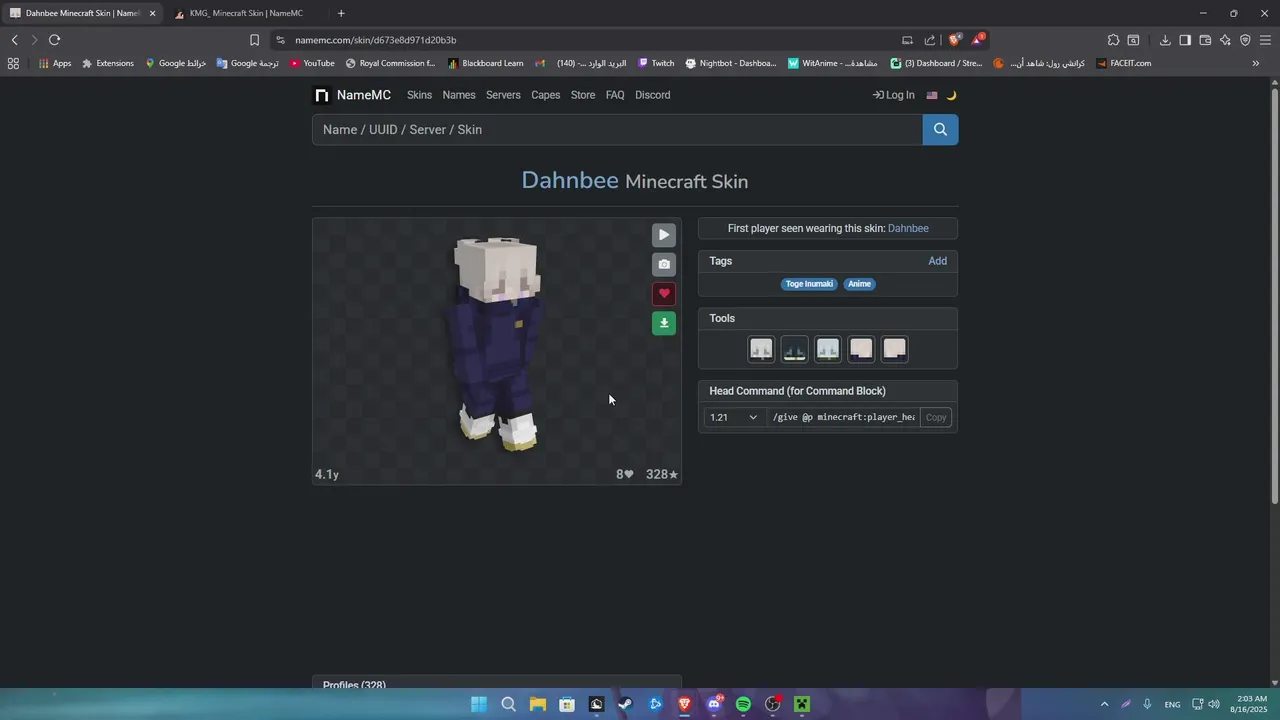This screenshot has width=1280, height=720.
Task: Open Brave Shields lion icon
Action: tap(955, 40)
